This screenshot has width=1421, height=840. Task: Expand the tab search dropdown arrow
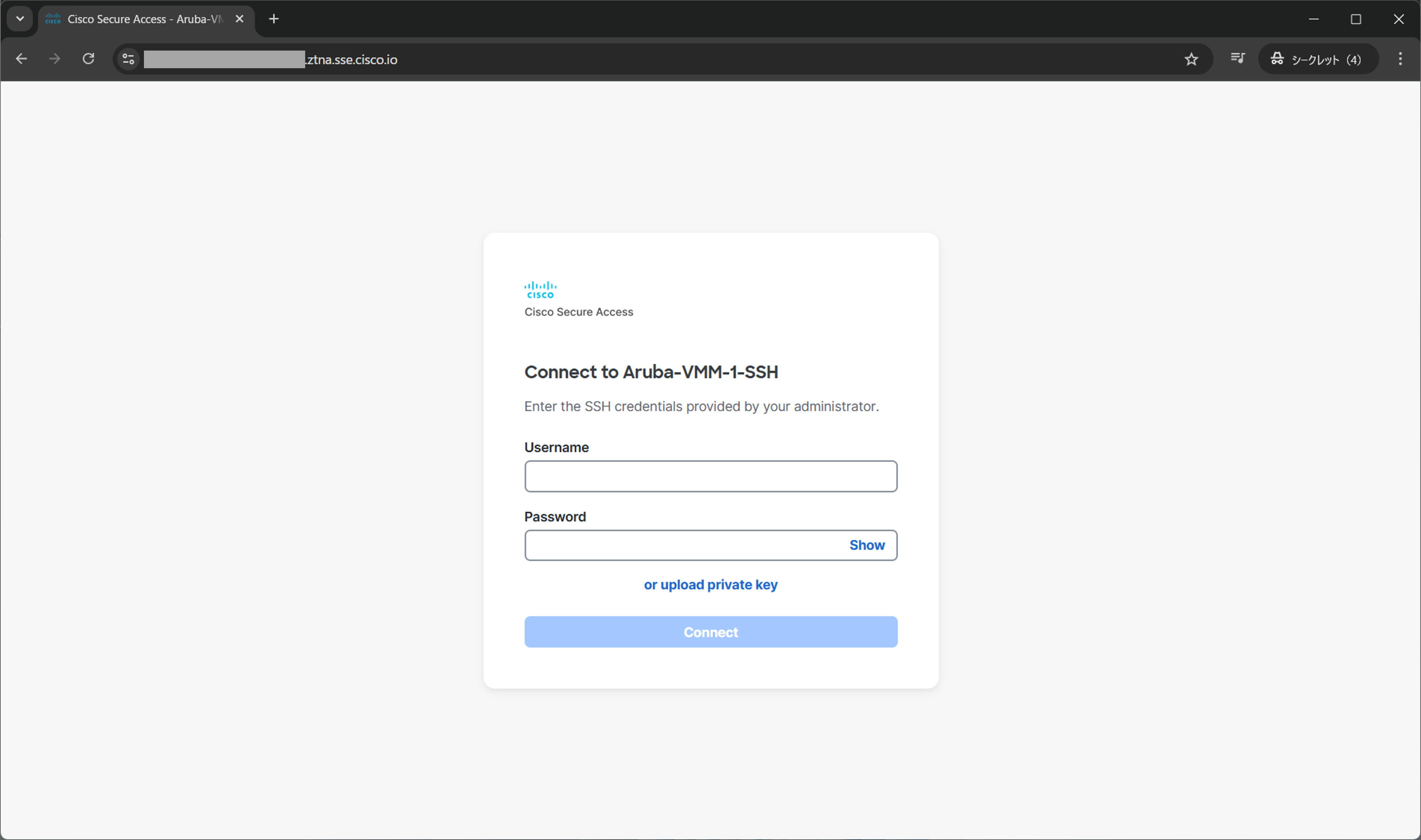click(20, 19)
